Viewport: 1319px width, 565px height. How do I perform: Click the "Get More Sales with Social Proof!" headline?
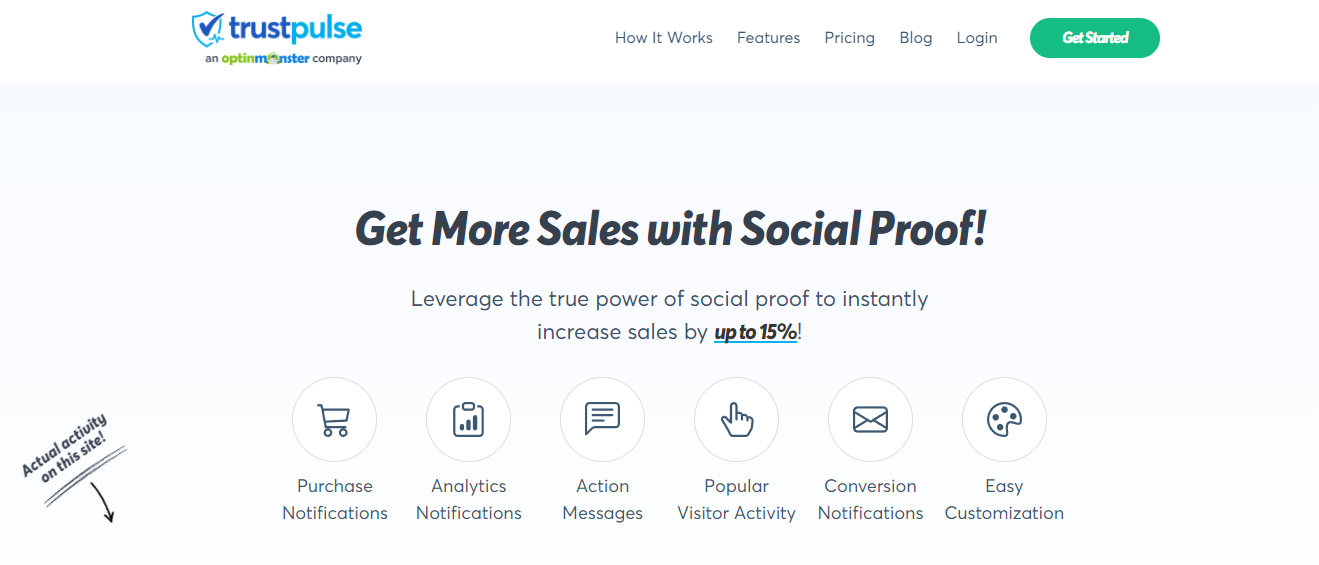point(671,230)
